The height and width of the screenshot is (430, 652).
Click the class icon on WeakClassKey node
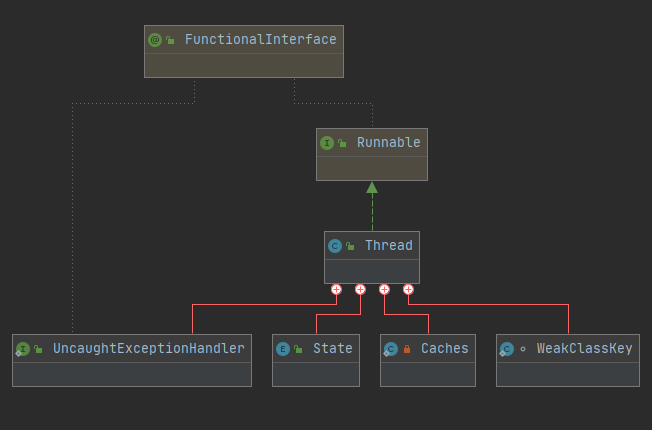point(506,349)
